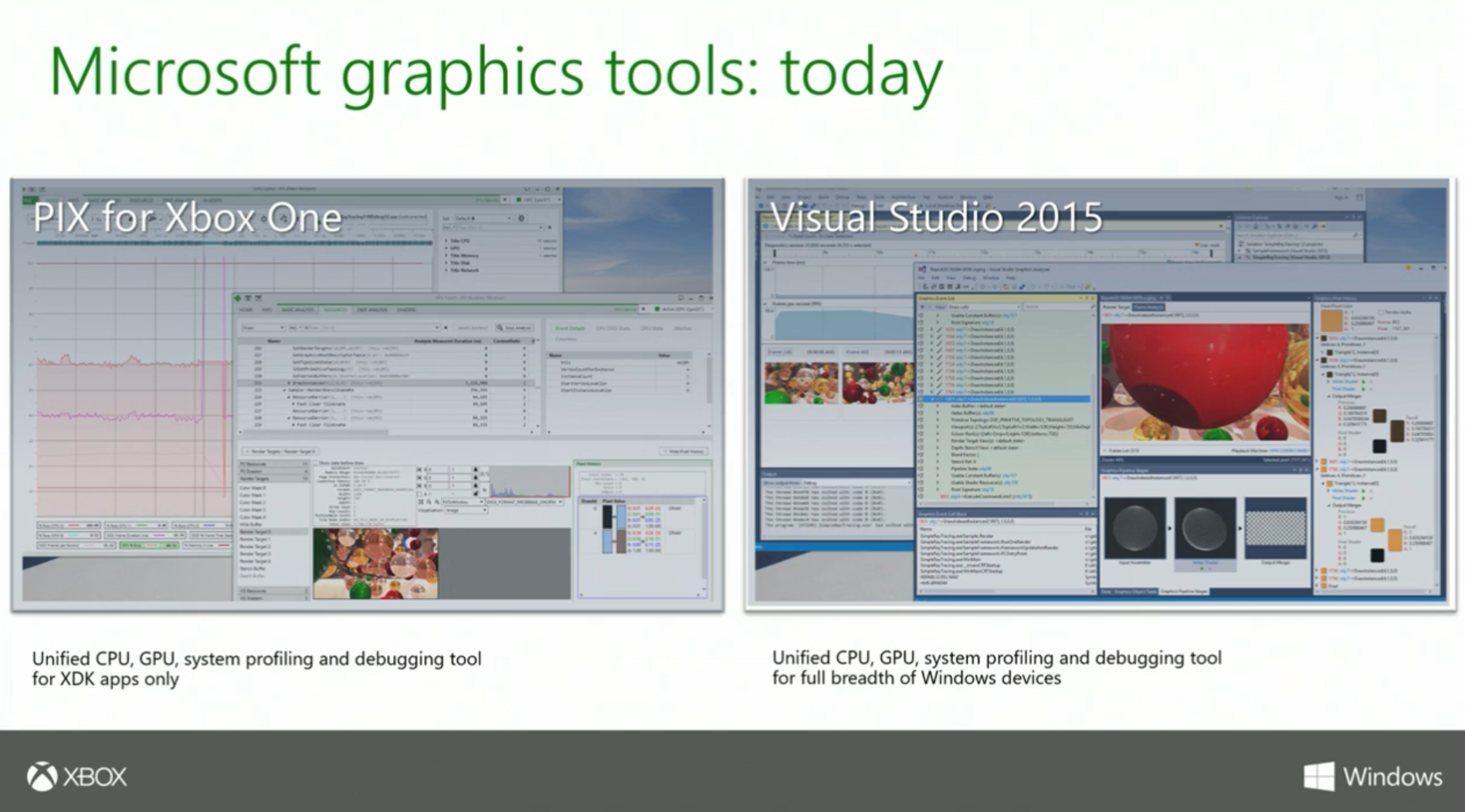This screenshot has height=812, width=1465.
Task: Select the RESOURCES tab in PIX
Action: pyautogui.click(x=335, y=310)
